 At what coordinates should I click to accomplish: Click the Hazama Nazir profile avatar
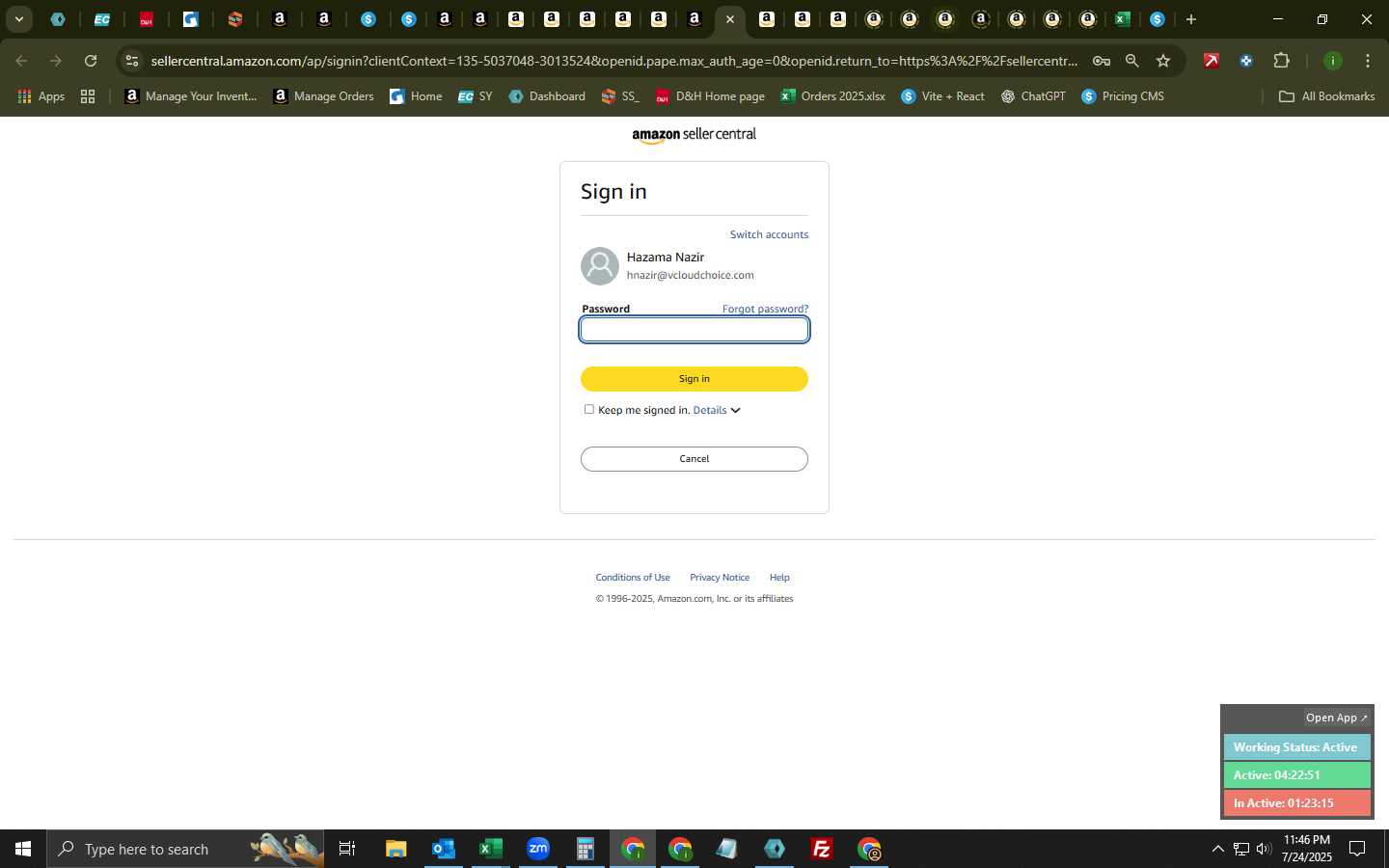coord(599,266)
